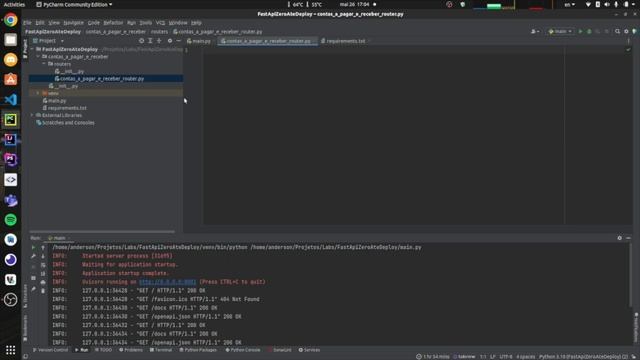Viewport: 640px width, 360px height.
Task: Toggle soft-wrap in Run console
Action: (x=43, y=265)
